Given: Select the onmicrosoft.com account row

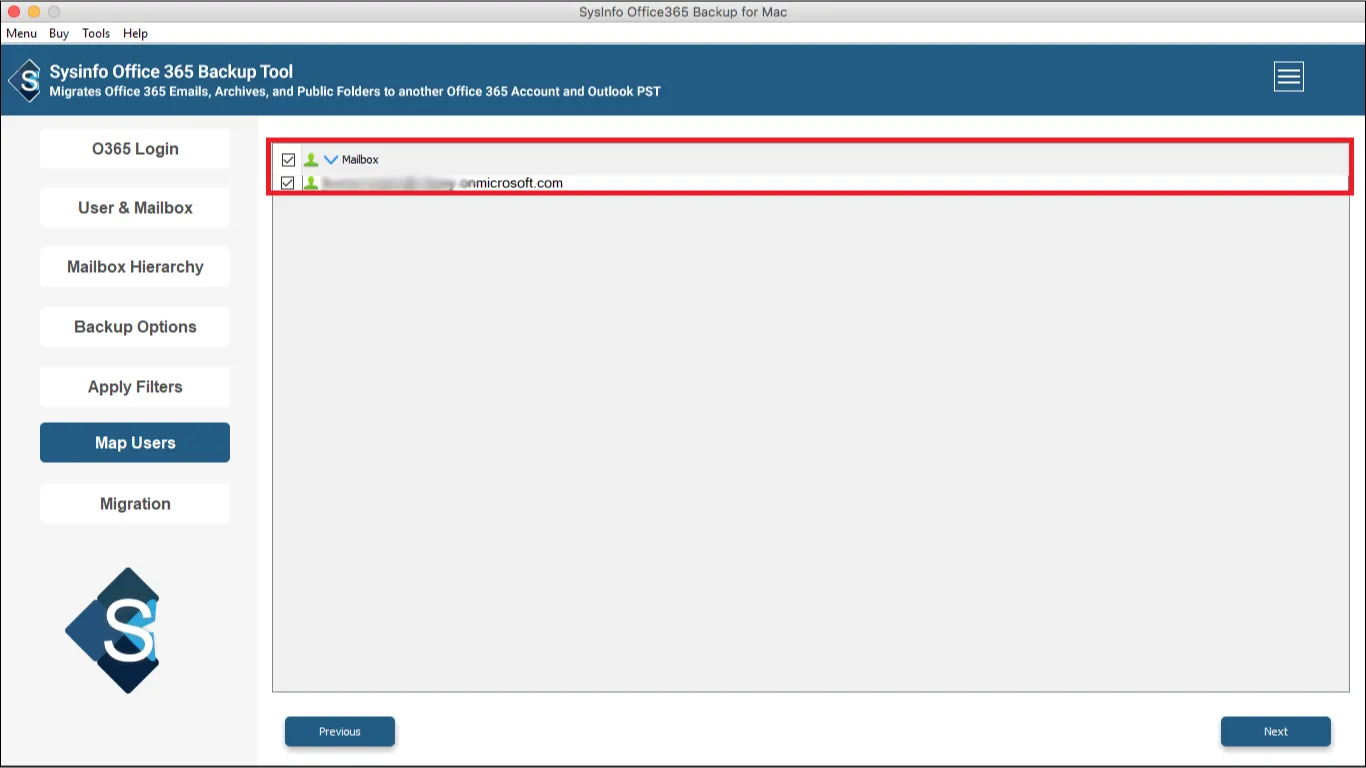Looking at the screenshot, I should [x=810, y=183].
